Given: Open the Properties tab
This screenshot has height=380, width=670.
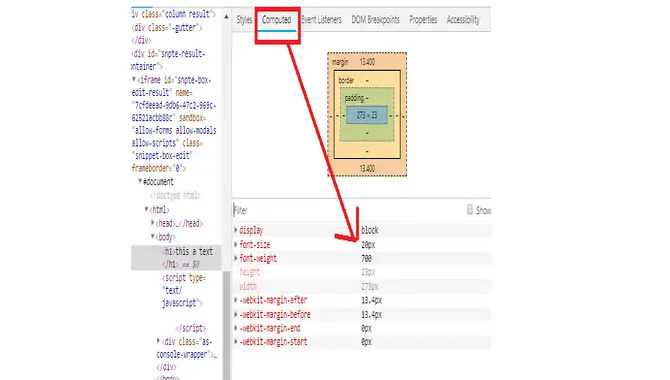Looking at the screenshot, I should click(423, 20).
